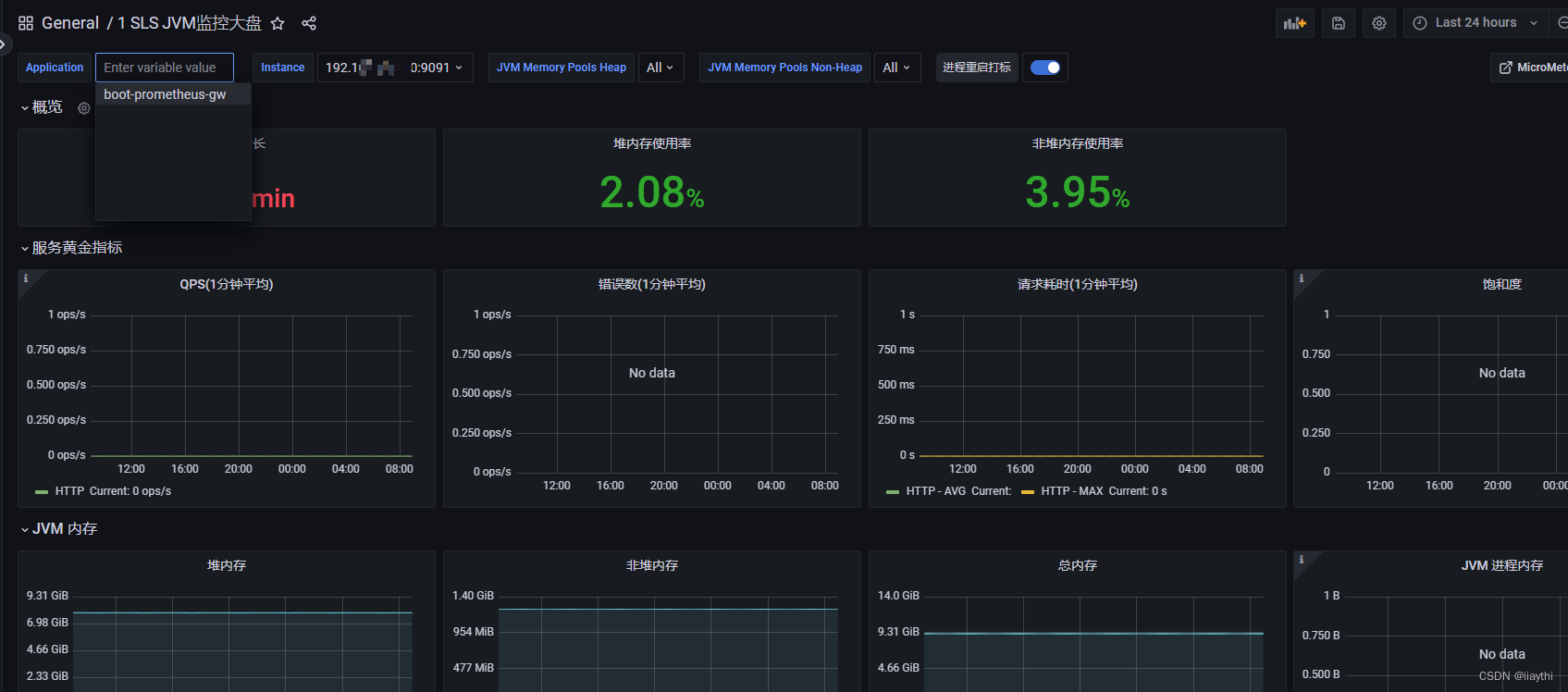Open the 错误数(1分钟平均) panel title menu
This screenshot has height=692, width=1568.
tap(652, 284)
